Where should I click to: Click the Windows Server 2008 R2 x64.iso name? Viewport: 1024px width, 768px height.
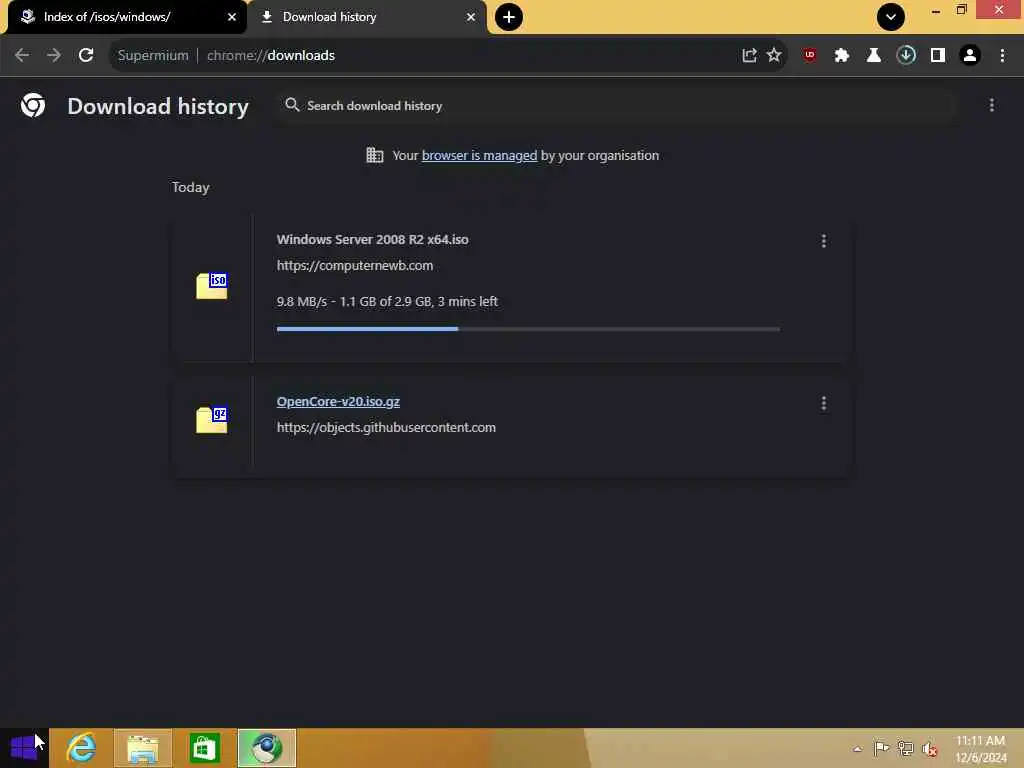[372, 240]
